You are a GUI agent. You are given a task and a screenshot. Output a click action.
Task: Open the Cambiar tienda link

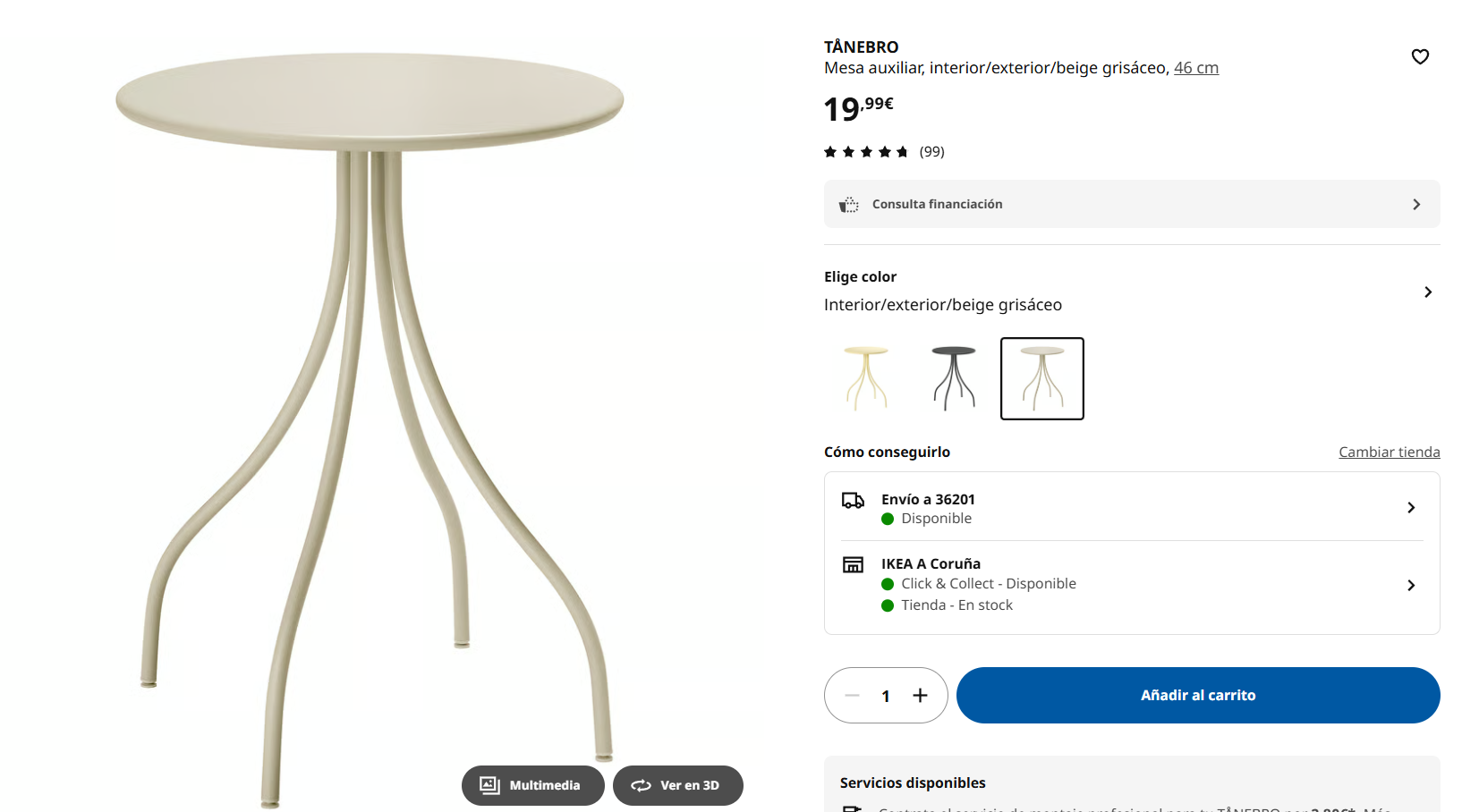tap(1389, 453)
